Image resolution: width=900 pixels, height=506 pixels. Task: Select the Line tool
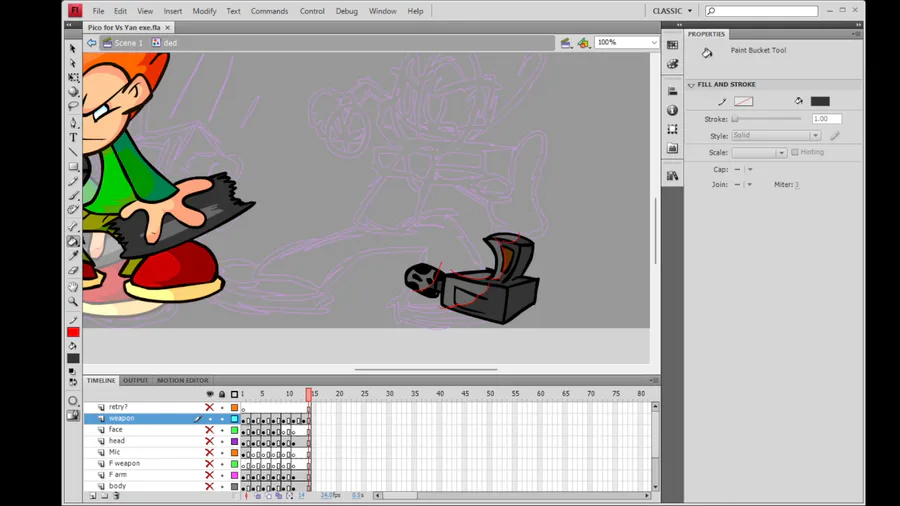73,152
